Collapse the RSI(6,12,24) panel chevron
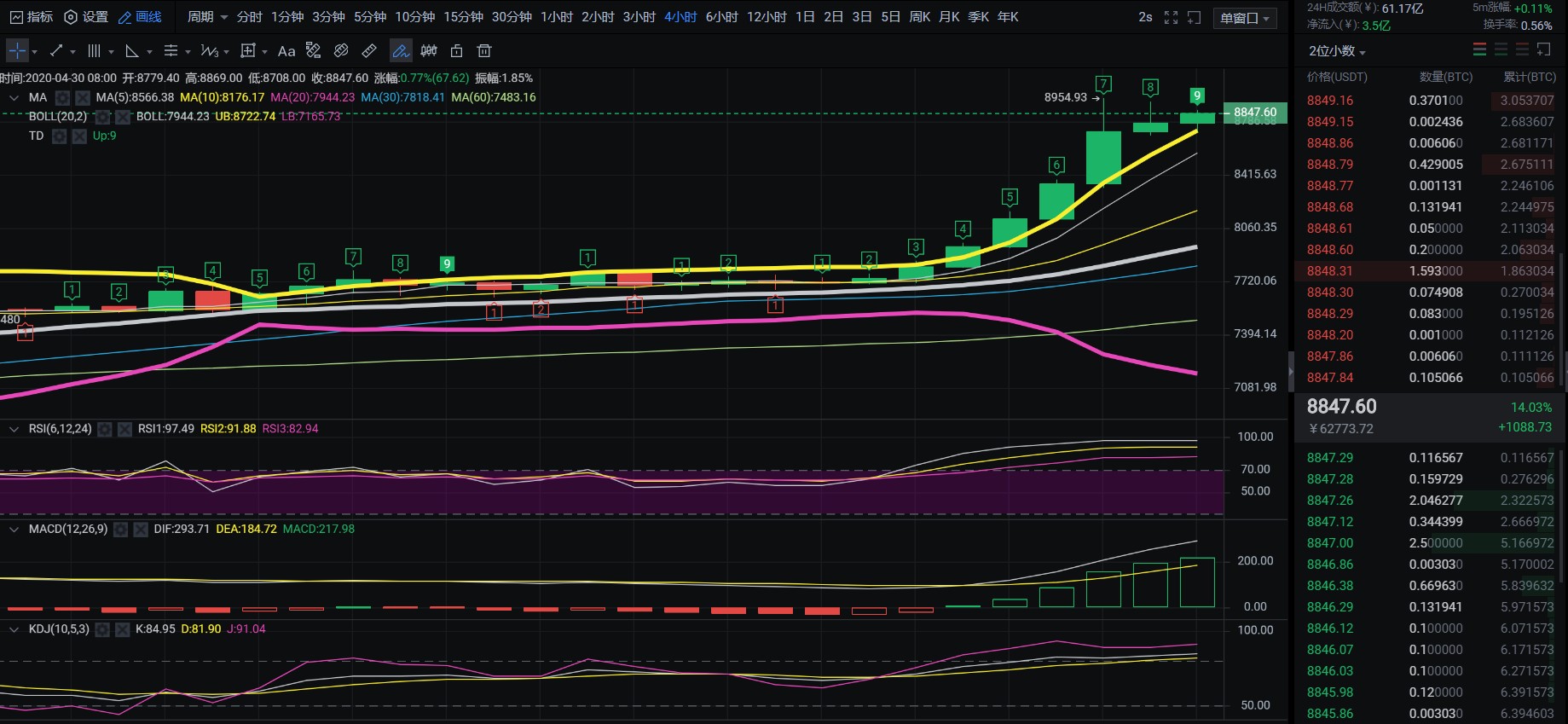The width and height of the screenshot is (1568, 724). [14, 429]
